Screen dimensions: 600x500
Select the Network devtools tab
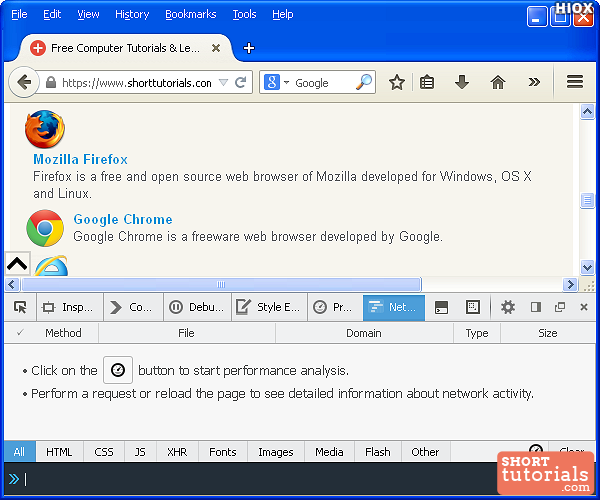tap(394, 307)
